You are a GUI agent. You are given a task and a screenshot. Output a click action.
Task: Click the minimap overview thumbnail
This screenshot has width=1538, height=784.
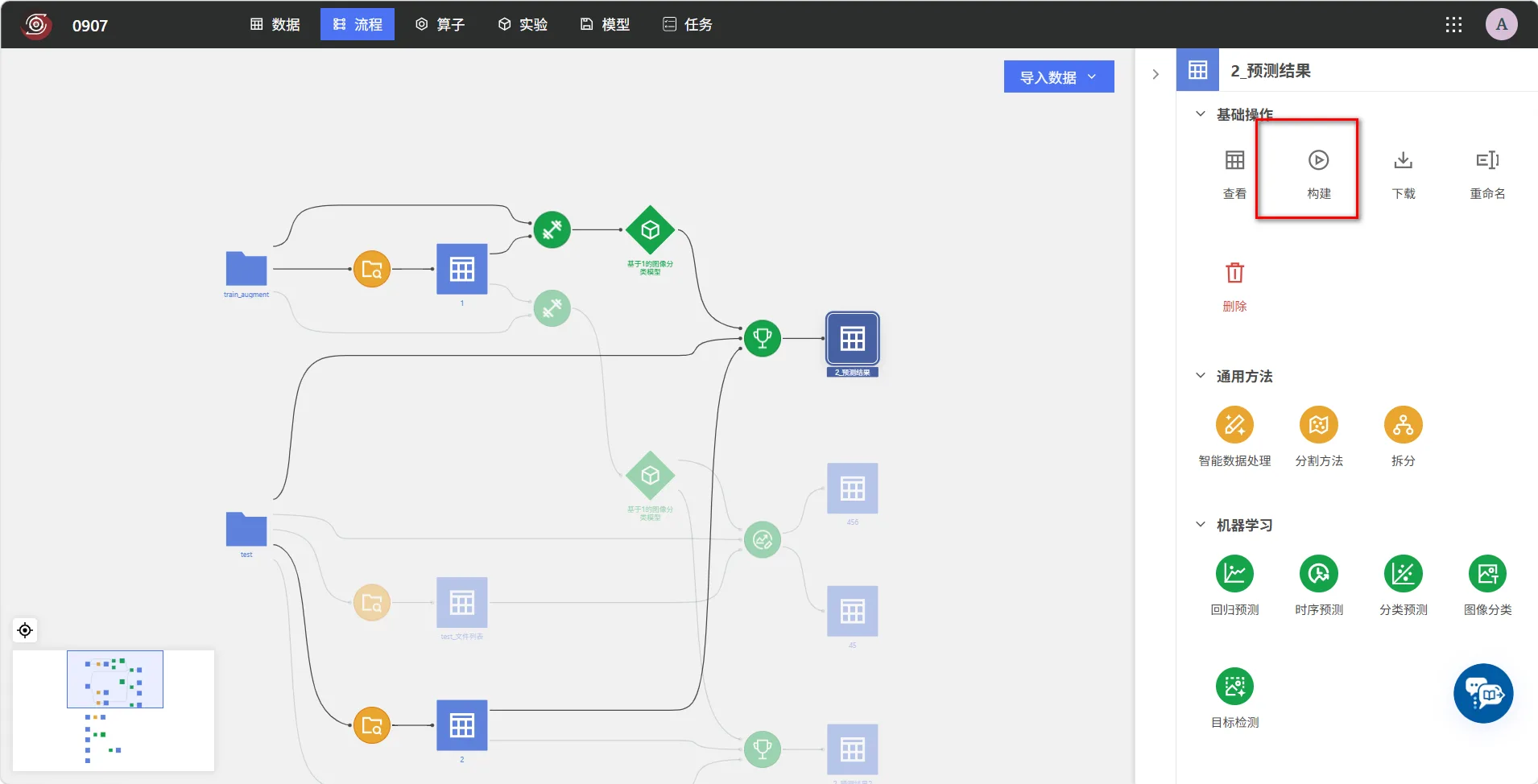(x=114, y=710)
